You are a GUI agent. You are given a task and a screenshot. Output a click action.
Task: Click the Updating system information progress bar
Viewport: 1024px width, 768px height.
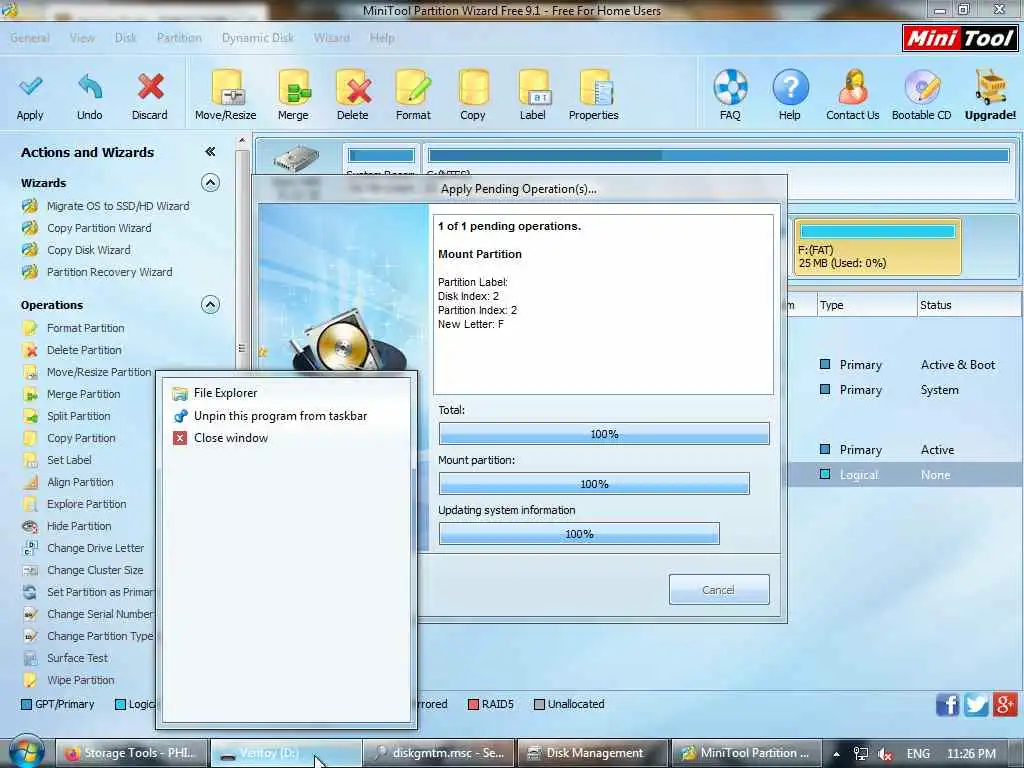pyautogui.click(x=579, y=534)
